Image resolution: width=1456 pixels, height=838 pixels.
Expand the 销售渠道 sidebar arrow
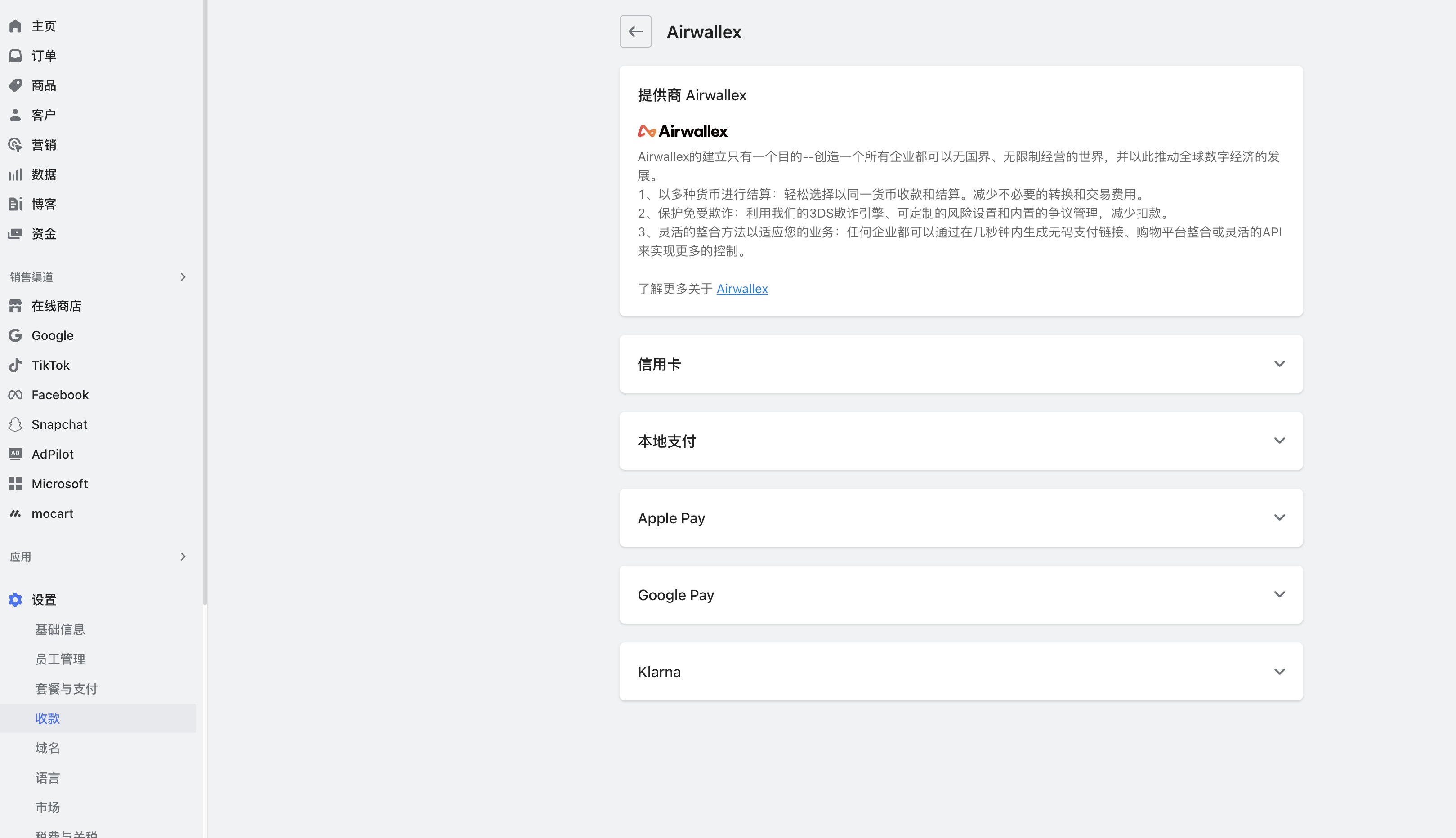click(x=183, y=277)
